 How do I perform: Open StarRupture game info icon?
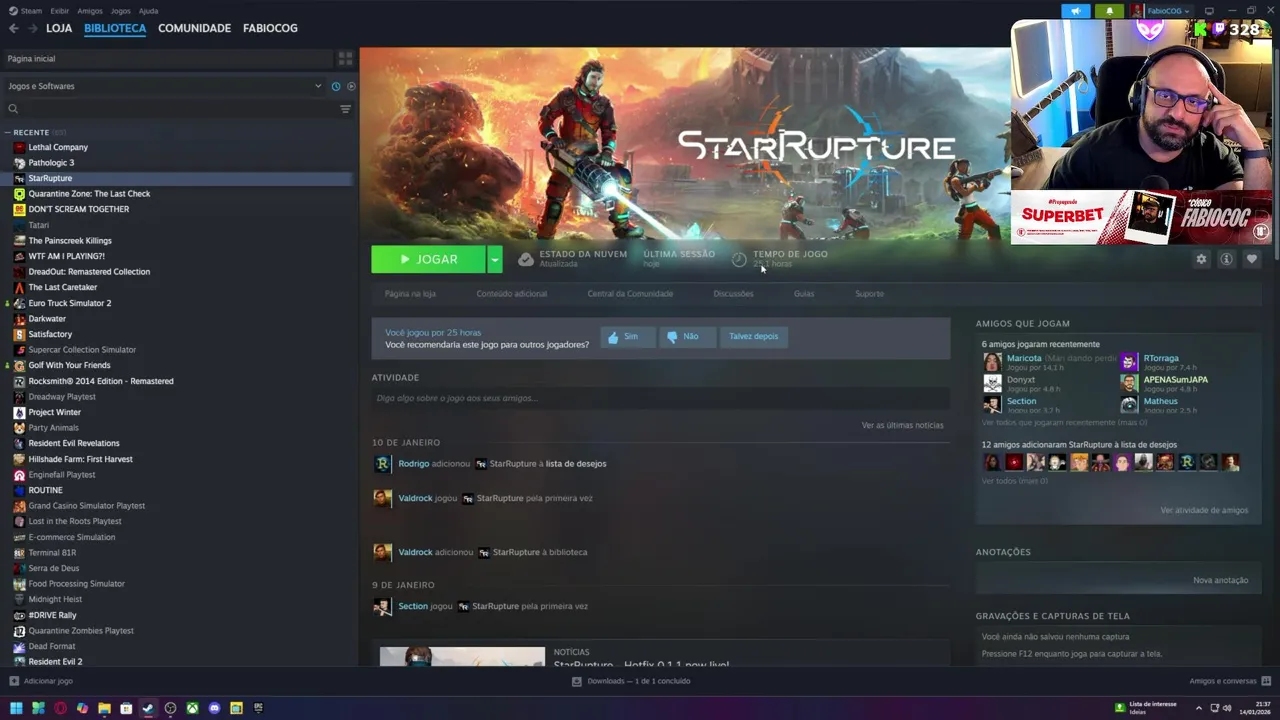click(x=1226, y=259)
